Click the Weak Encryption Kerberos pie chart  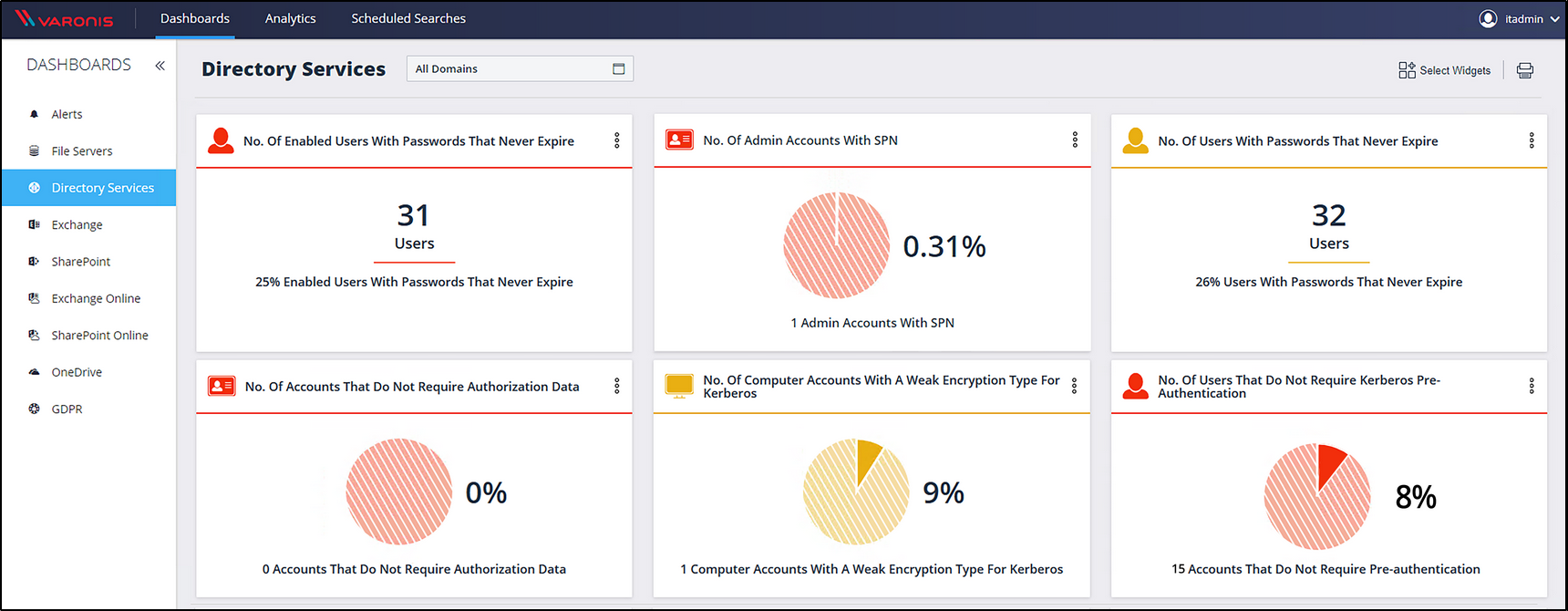(x=855, y=492)
